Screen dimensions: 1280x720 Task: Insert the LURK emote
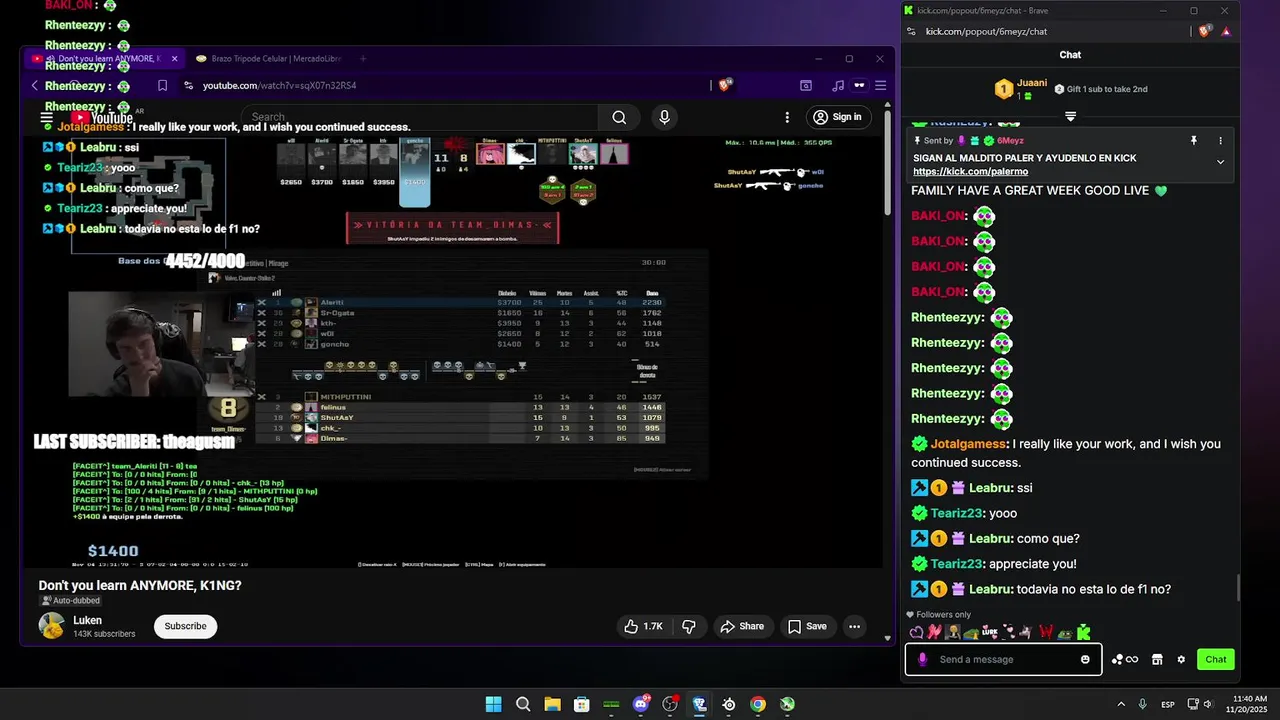click(990, 632)
